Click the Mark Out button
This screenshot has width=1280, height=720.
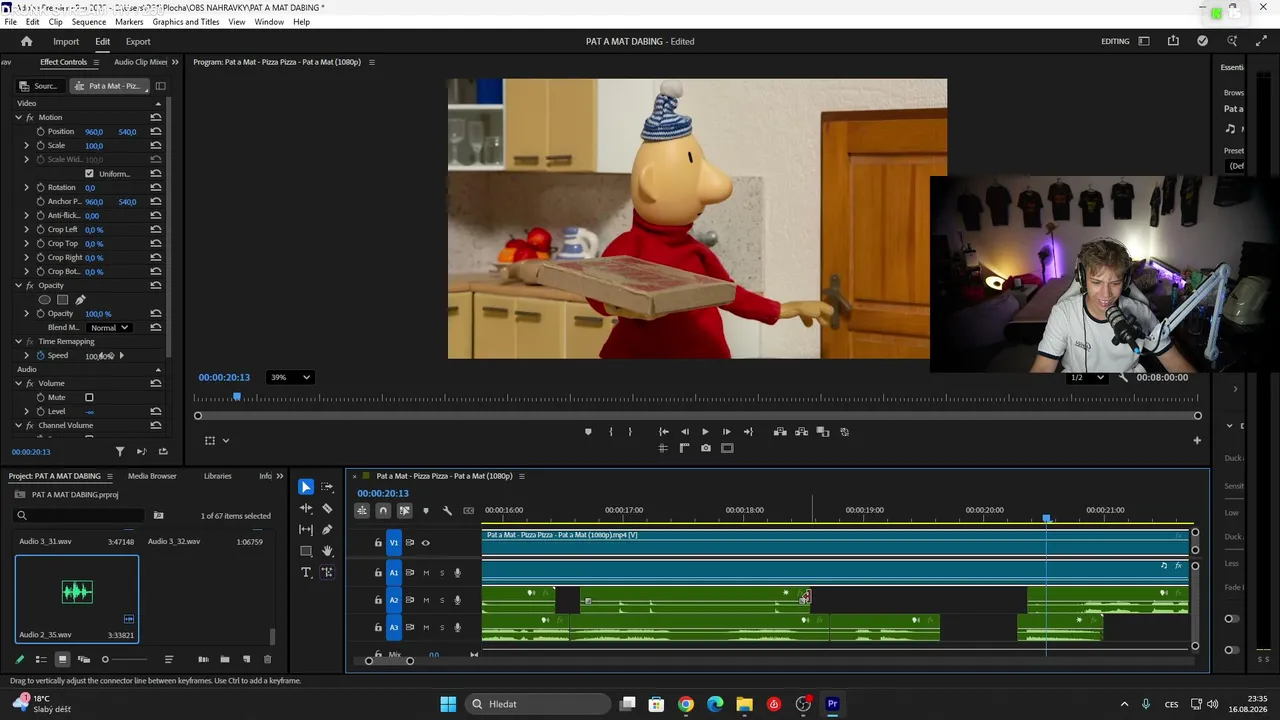pyautogui.click(x=630, y=432)
